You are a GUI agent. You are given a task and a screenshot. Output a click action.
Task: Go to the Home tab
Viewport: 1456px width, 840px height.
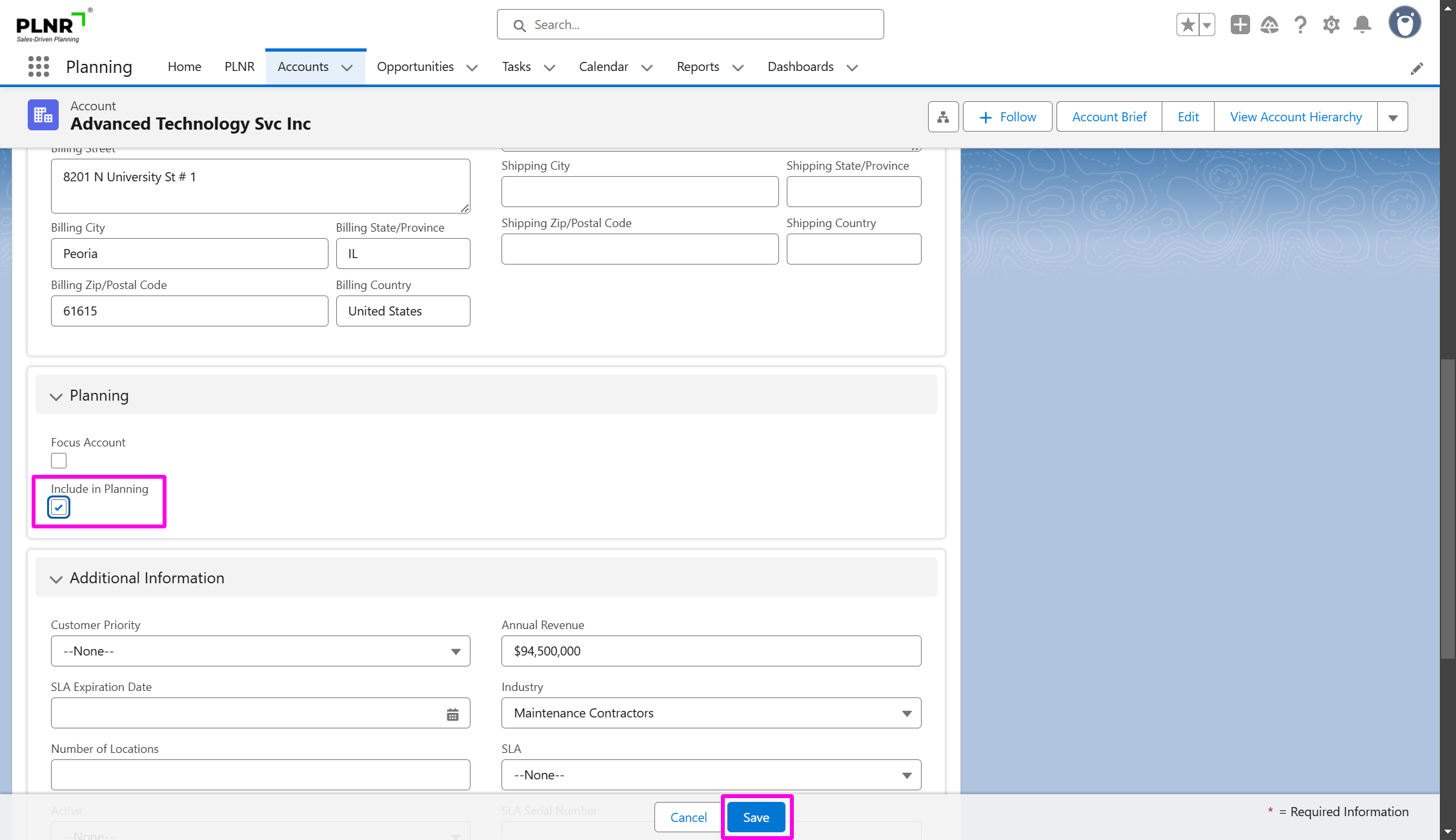184,66
